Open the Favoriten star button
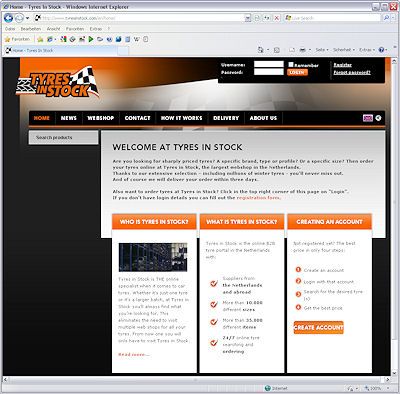Viewport: 400px width, 394px height. [x=17, y=39]
